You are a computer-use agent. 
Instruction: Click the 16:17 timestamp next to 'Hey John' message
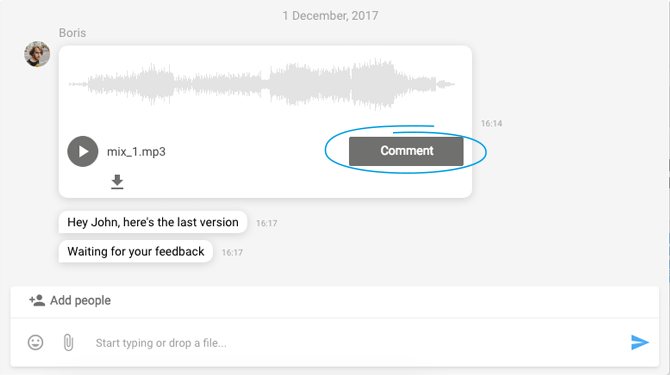[267, 223]
